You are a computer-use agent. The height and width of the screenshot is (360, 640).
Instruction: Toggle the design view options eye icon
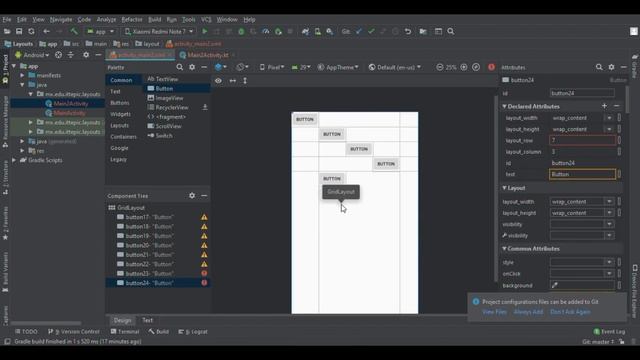coord(219,81)
